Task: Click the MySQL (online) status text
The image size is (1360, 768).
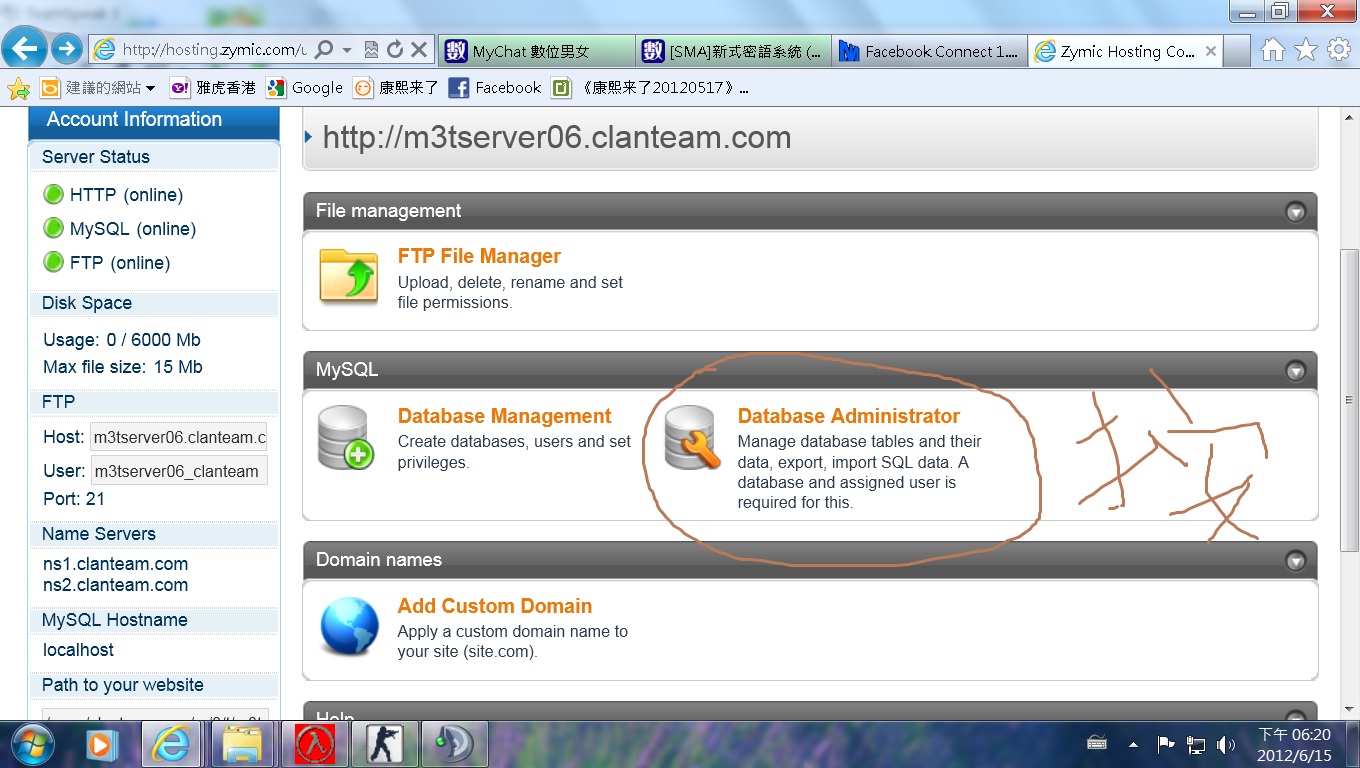Action: point(133,229)
